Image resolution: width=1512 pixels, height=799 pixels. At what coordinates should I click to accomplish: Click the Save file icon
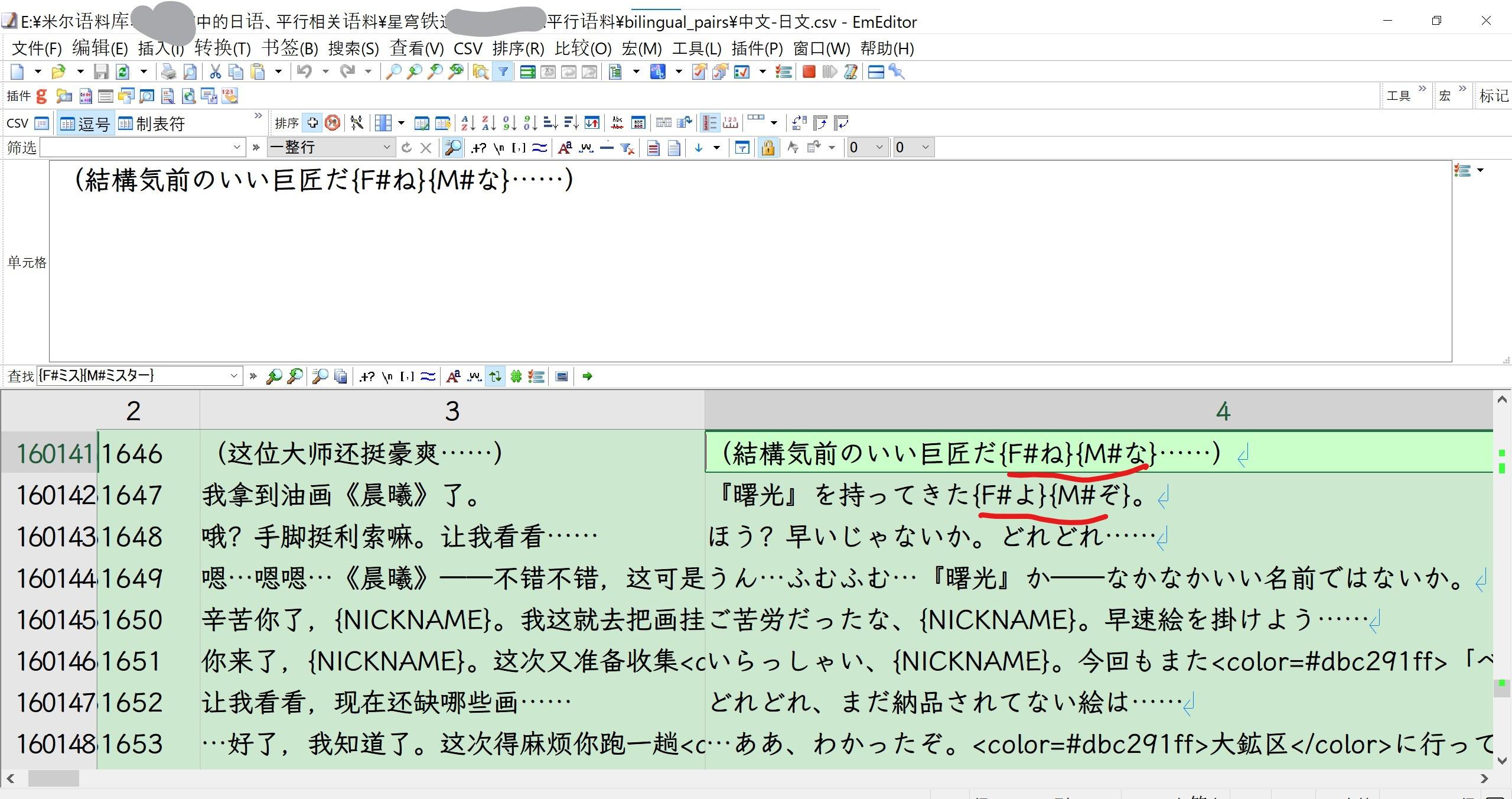point(102,72)
